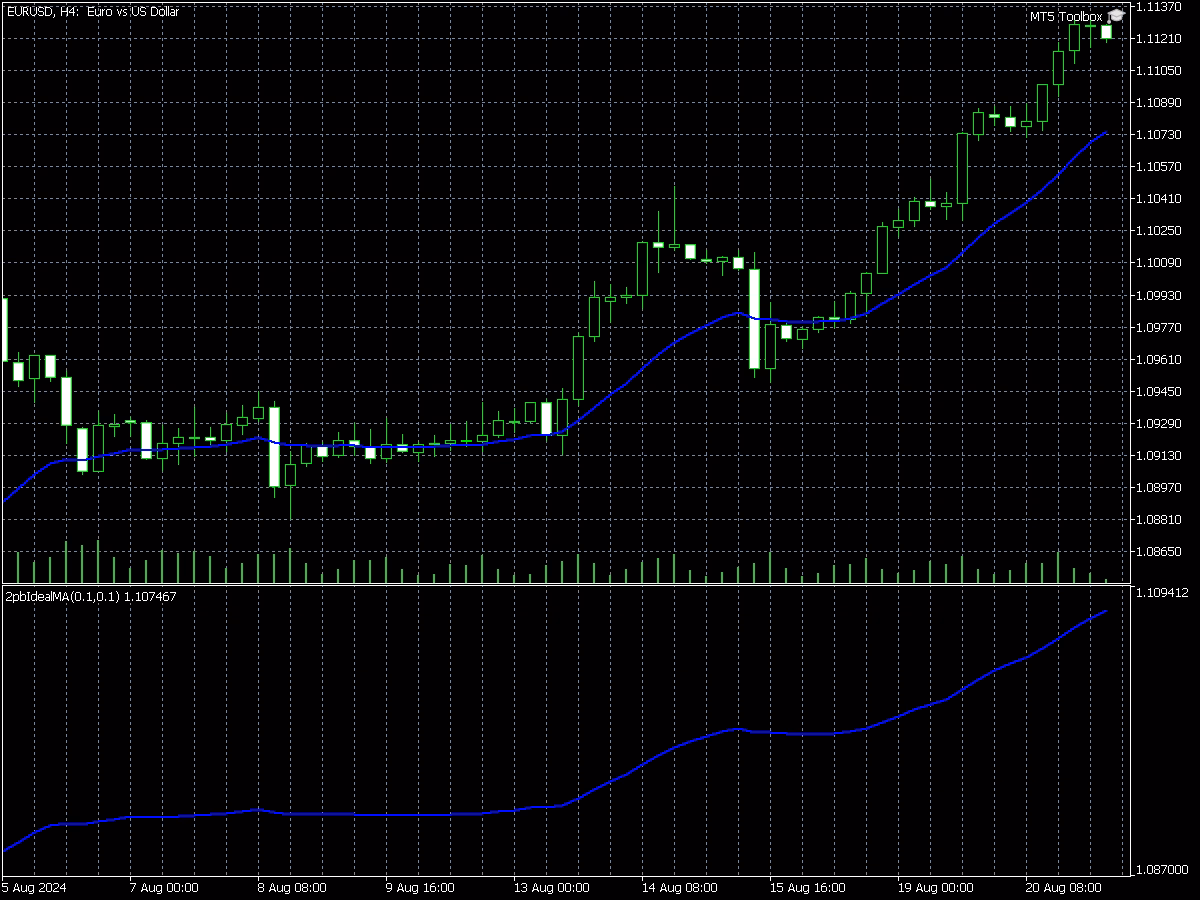The width and height of the screenshot is (1200, 900).
Task: Click the 1.087000 indicator scale value
Action: [1163, 870]
